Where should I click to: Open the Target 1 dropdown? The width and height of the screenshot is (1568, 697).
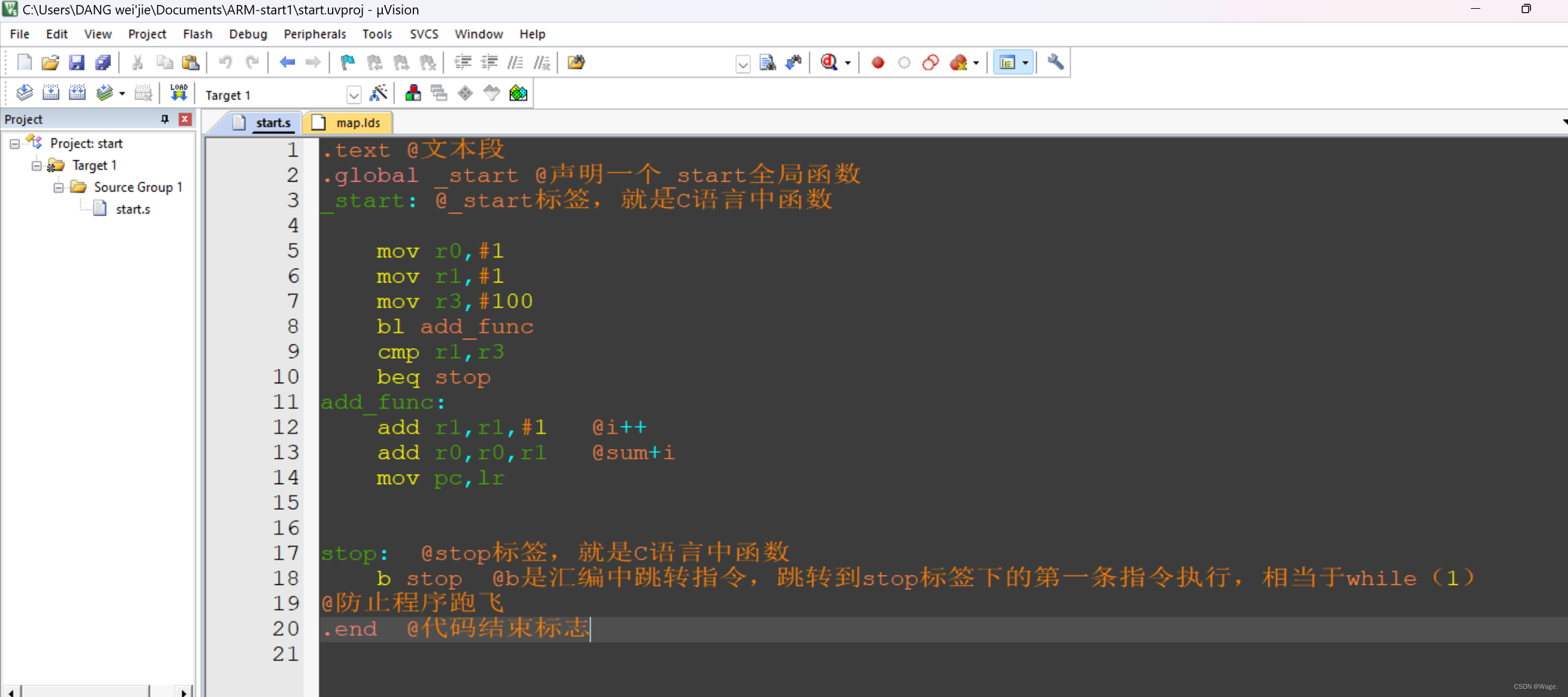[353, 95]
